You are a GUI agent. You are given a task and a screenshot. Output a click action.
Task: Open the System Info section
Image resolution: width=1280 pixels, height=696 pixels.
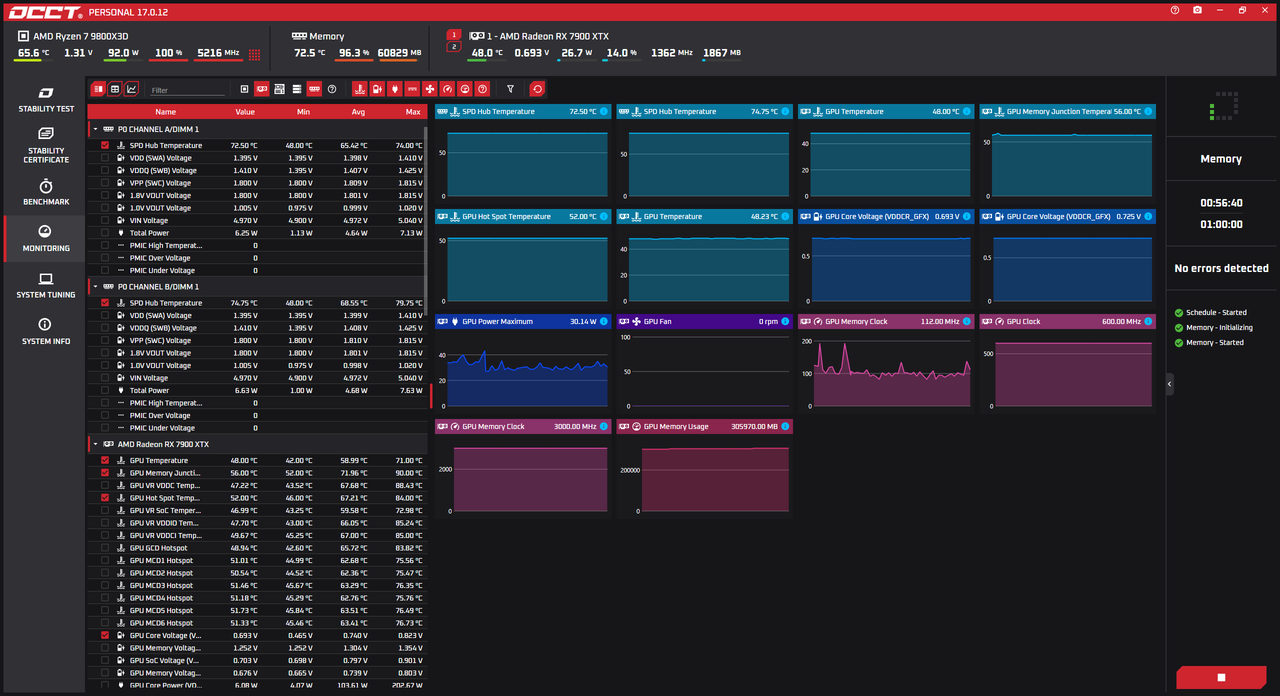tap(46, 332)
